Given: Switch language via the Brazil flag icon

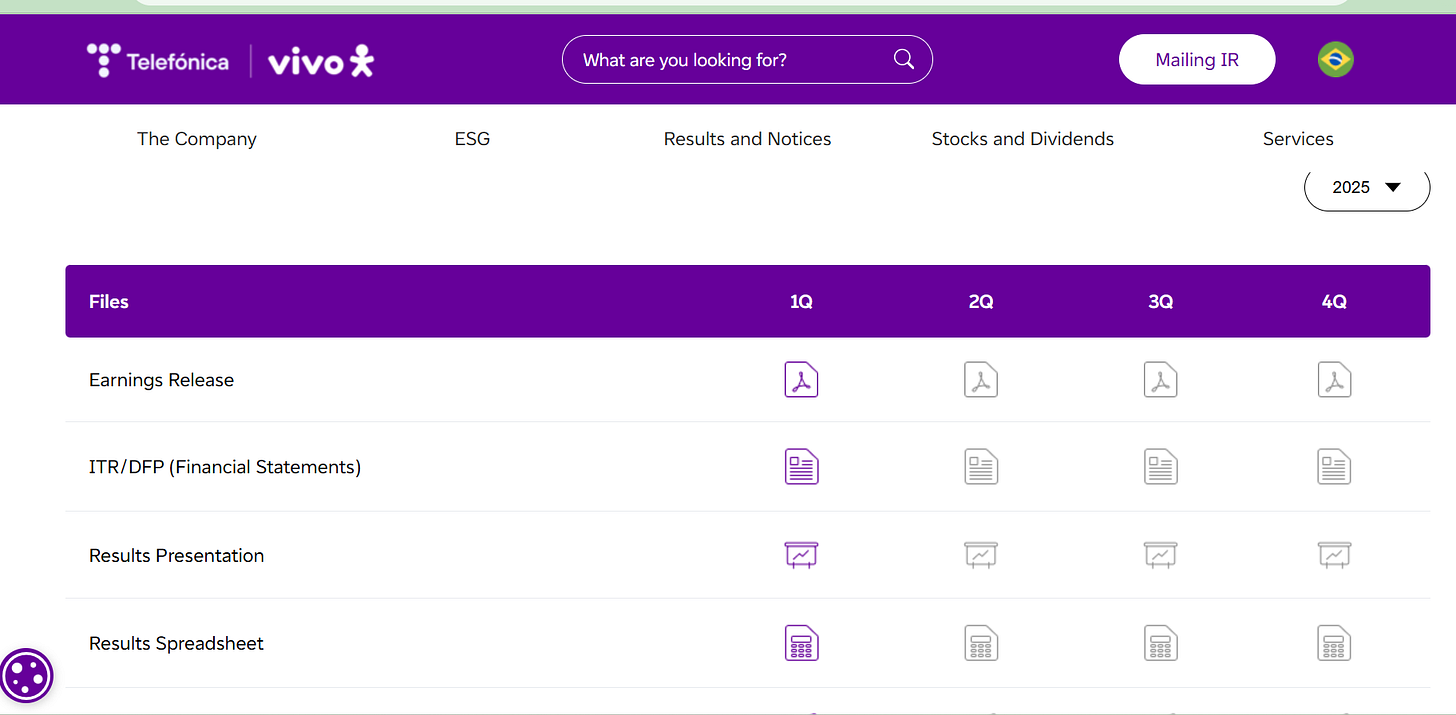Looking at the screenshot, I should pyautogui.click(x=1335, y=60).
